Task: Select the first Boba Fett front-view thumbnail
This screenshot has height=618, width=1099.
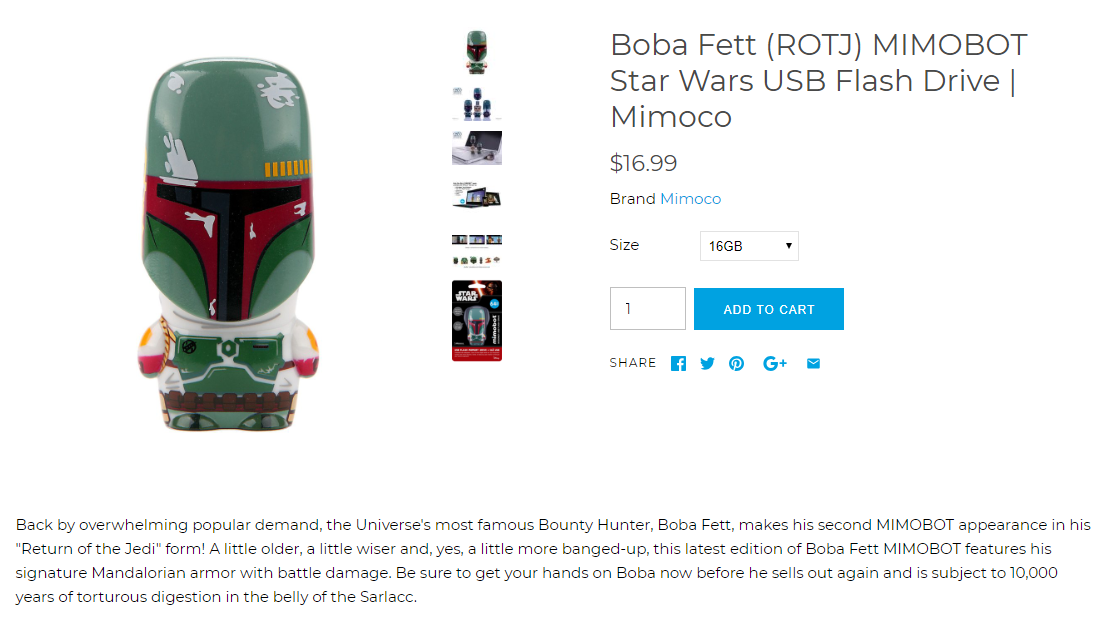Action: [477, 53]
